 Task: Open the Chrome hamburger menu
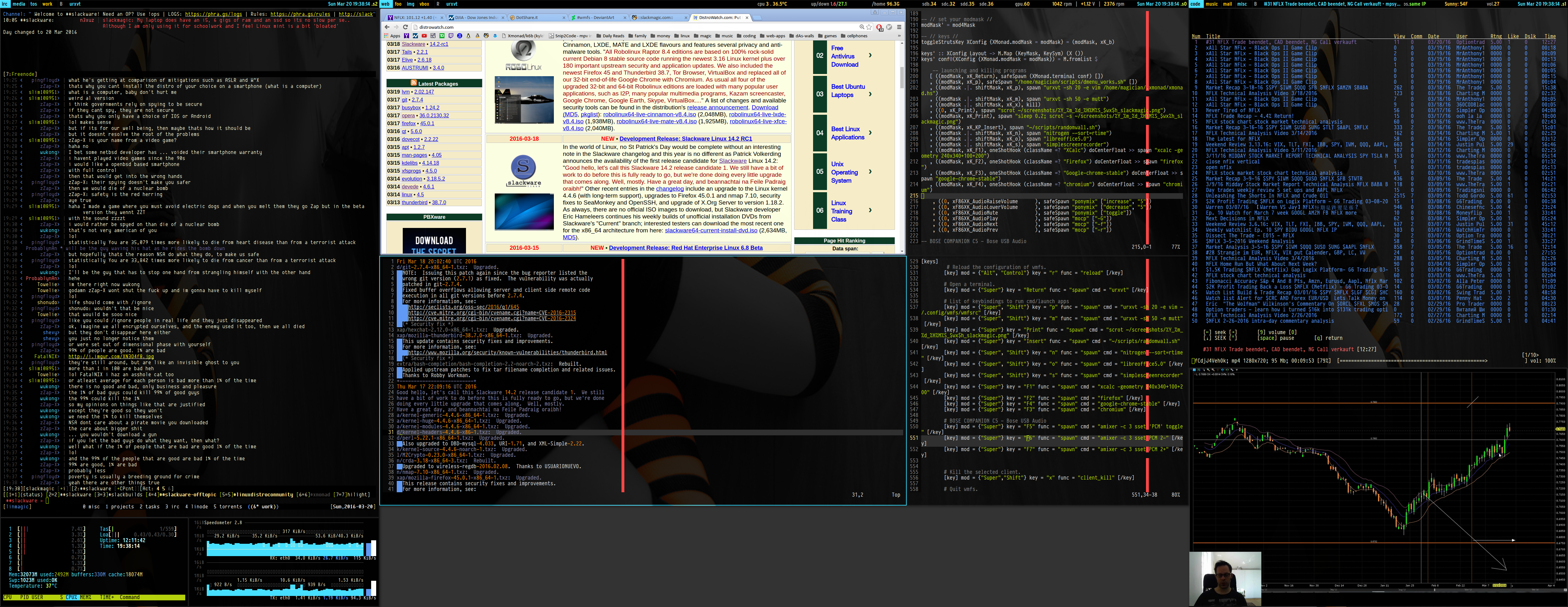pyautogui.click(x=899, y=27)
